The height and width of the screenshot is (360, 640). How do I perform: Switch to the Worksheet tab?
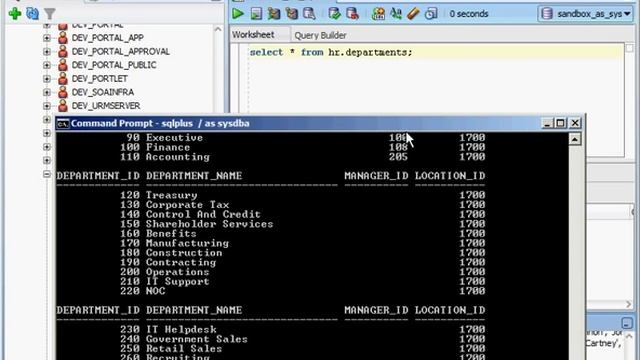coord(253,35)
